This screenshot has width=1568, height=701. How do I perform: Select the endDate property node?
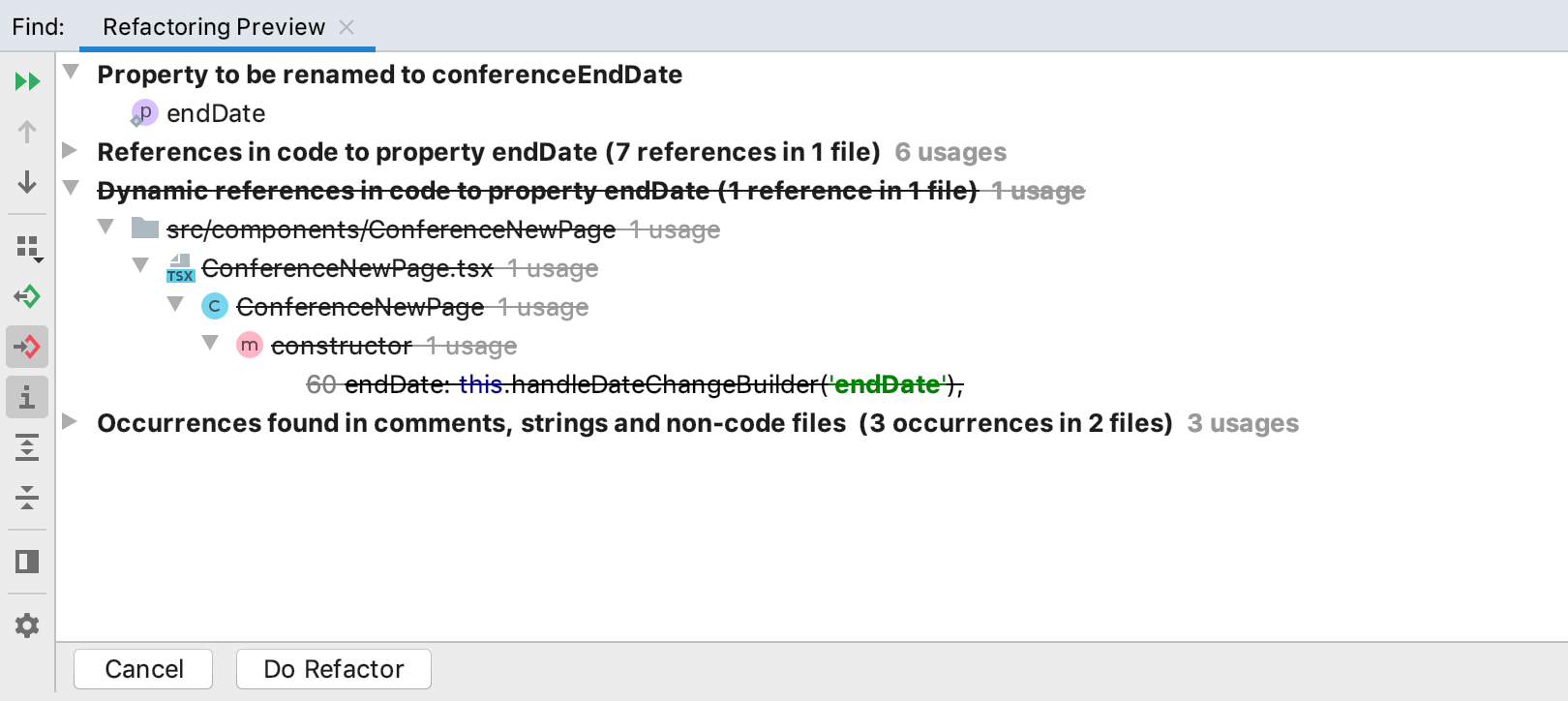tap(215, 113)
